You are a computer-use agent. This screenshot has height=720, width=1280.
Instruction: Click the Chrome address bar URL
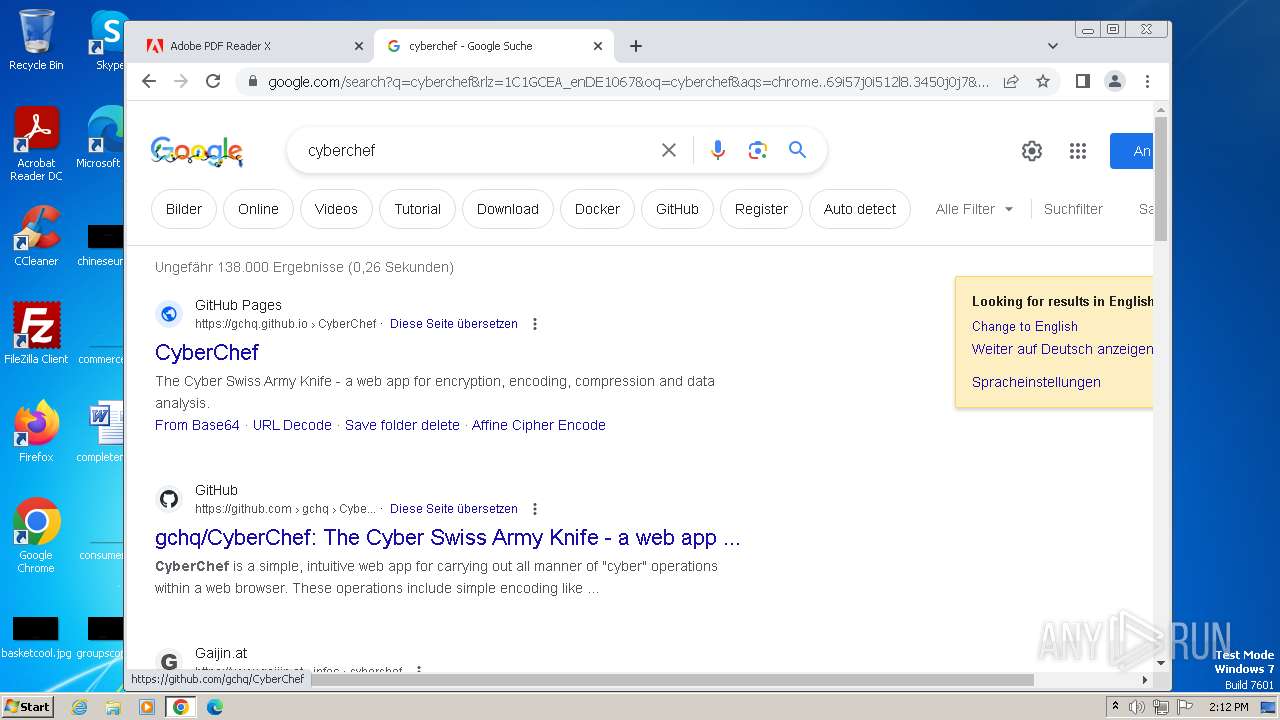tap(628, 82)
